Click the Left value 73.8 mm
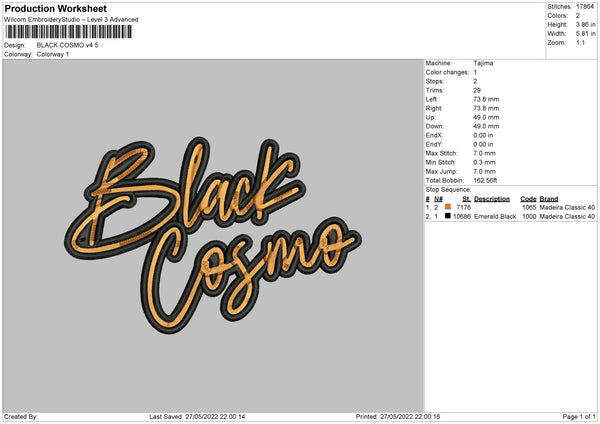Viewport: 600px width, 424px height. point(486,99)
